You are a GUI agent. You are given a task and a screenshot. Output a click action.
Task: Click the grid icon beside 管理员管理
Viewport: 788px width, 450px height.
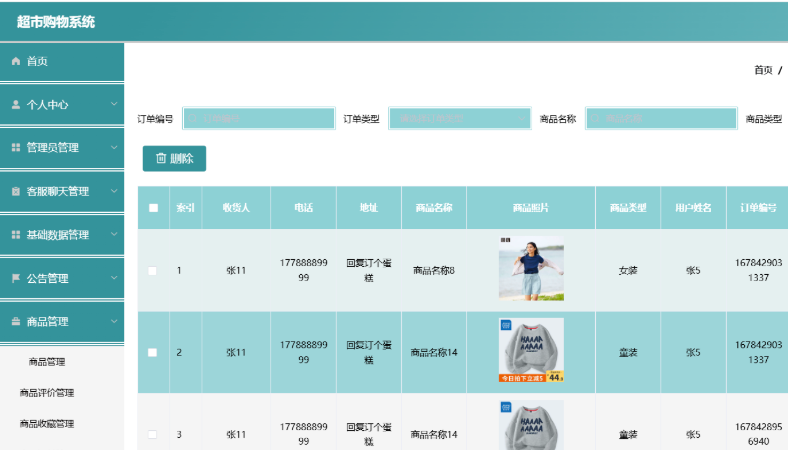point(16,148)
